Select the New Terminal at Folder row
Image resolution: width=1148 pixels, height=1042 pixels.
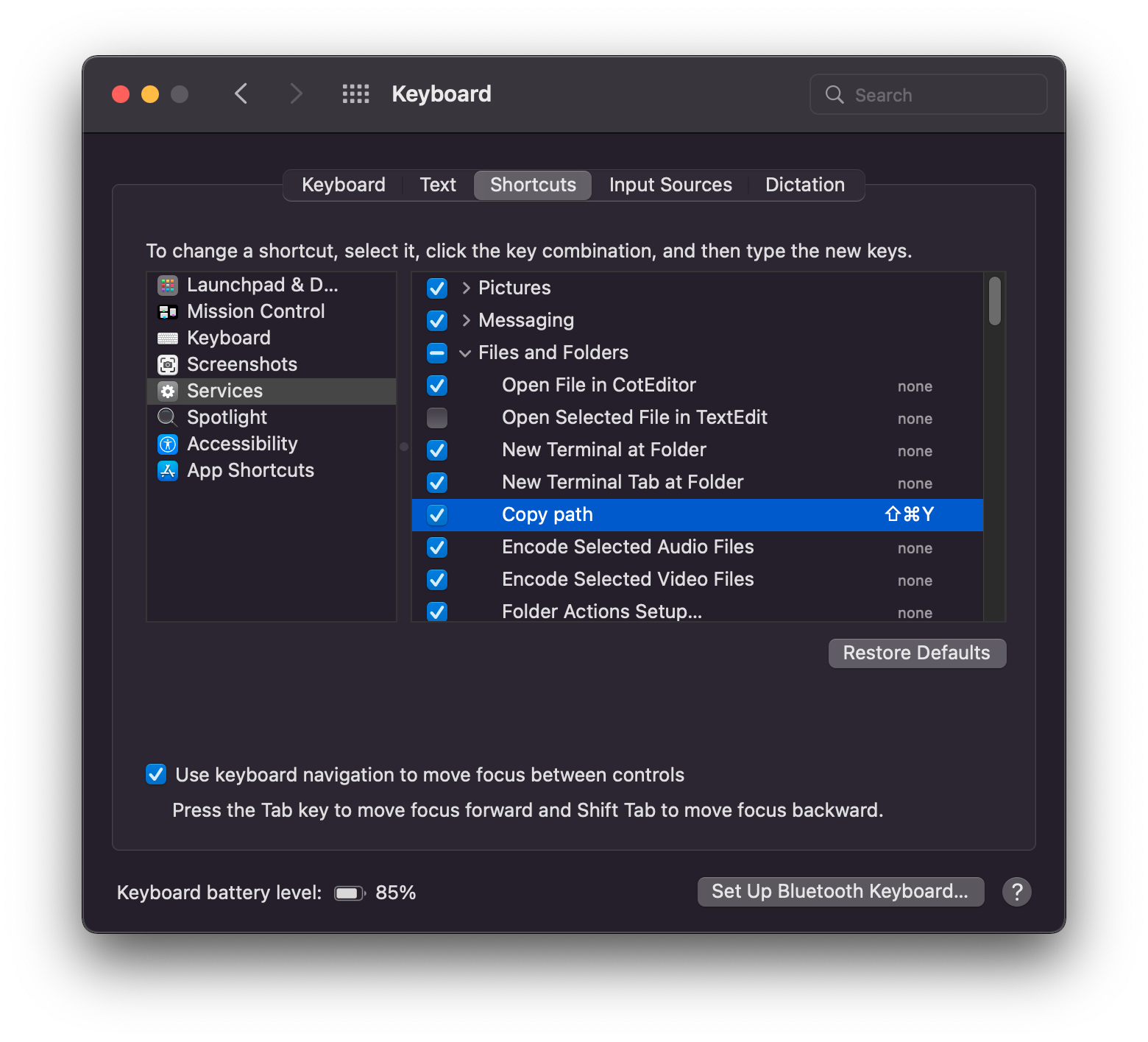tap(698, 450)
